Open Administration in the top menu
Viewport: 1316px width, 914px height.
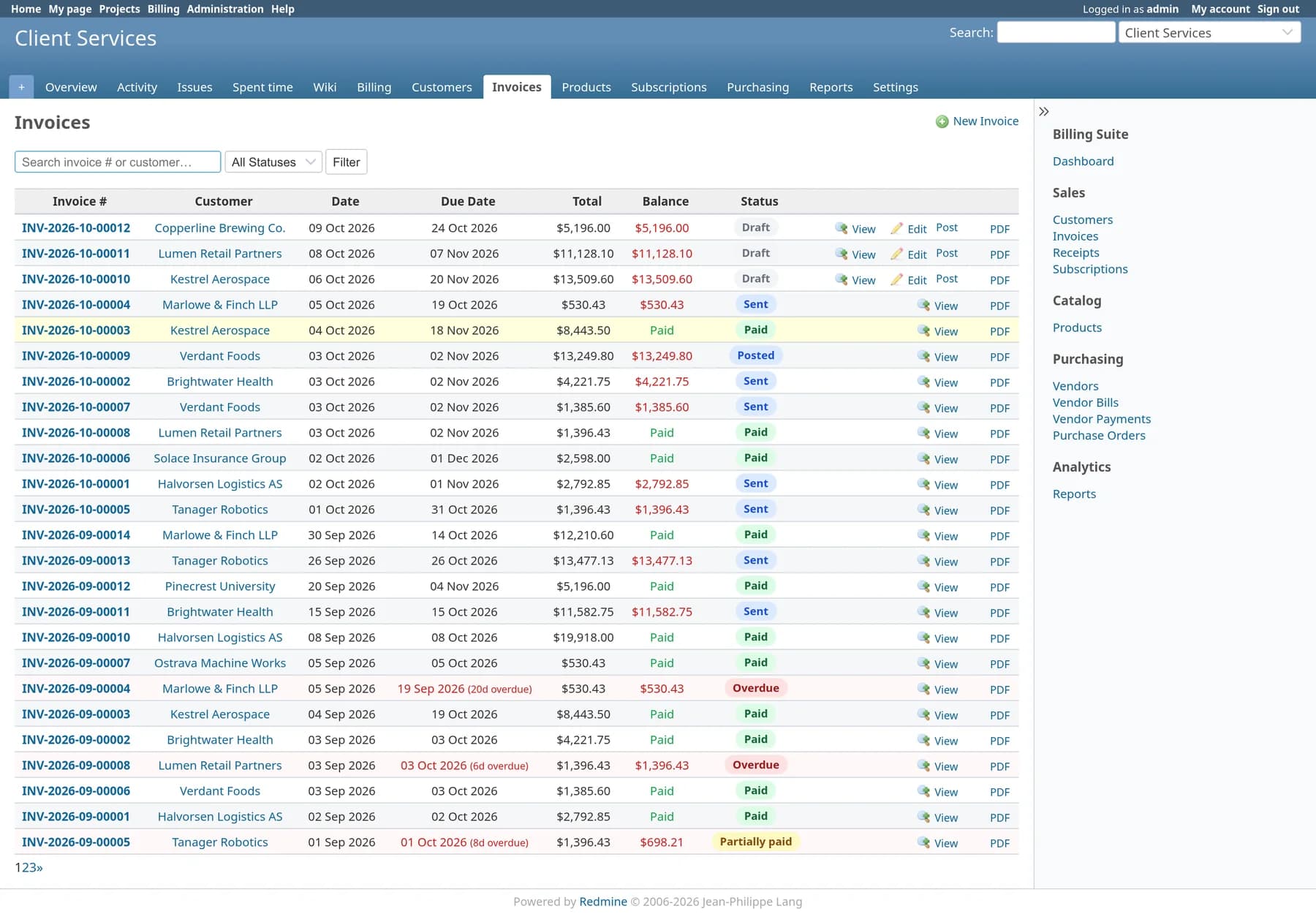point(225,9)
